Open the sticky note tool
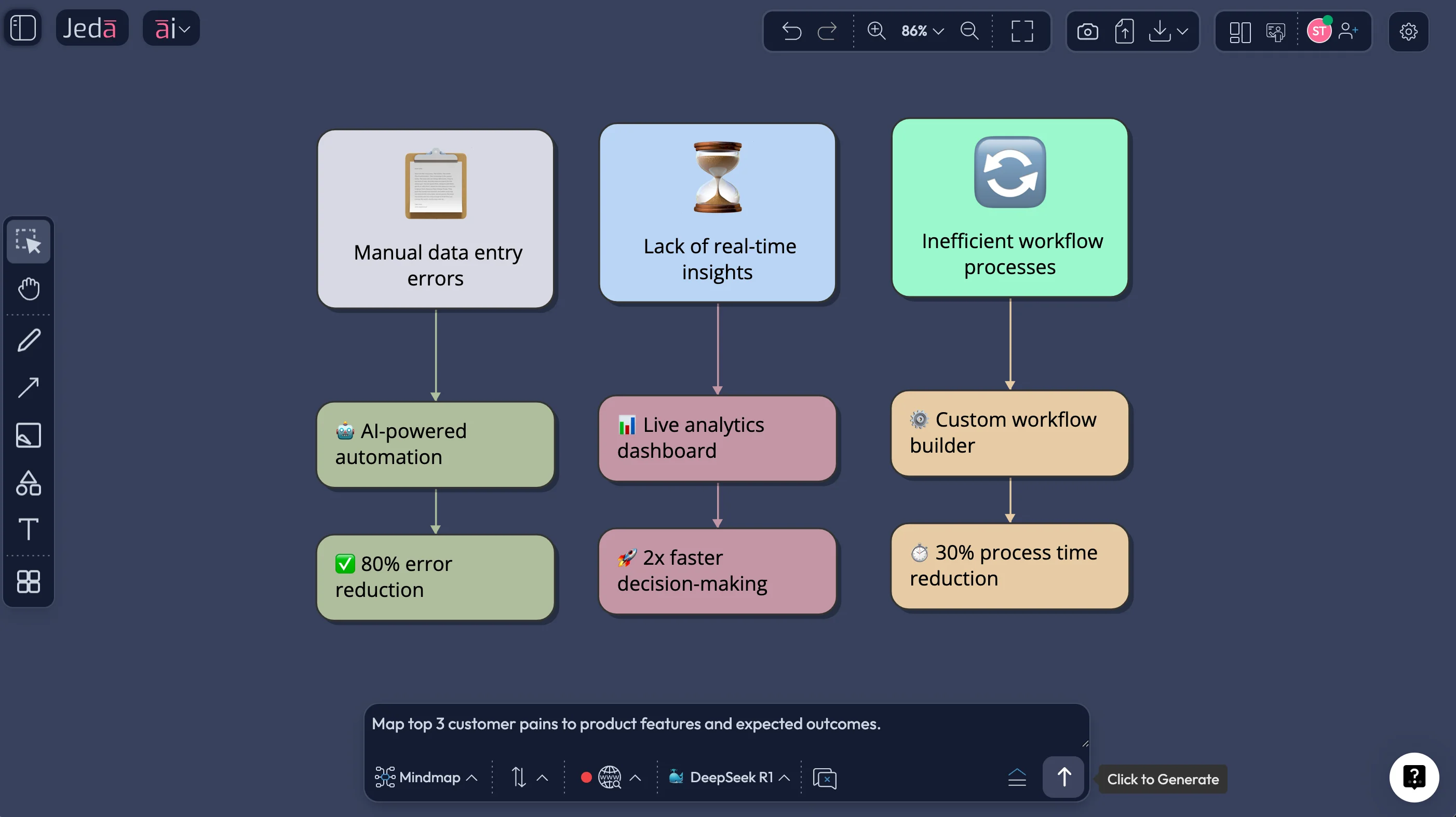Viewport: 1456px width, 817px height. click(28, 435)
